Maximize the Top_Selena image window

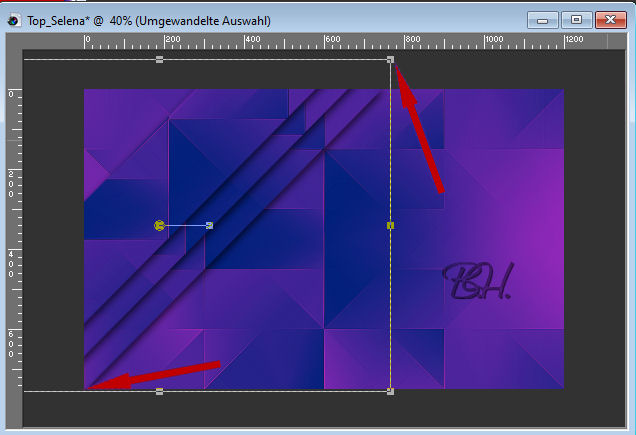pyautogui.click(x=577, y=19)
